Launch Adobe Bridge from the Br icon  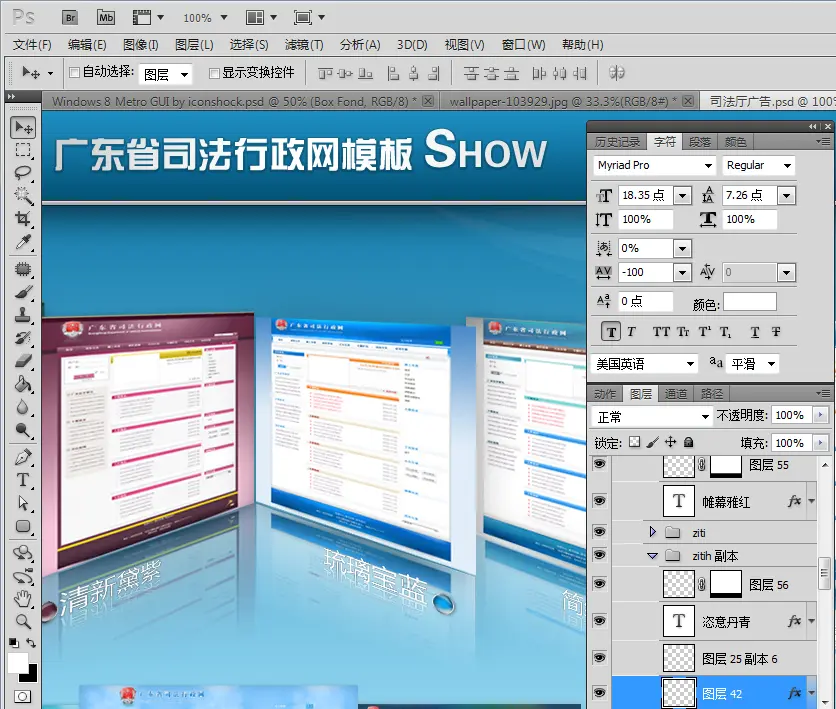71,17
